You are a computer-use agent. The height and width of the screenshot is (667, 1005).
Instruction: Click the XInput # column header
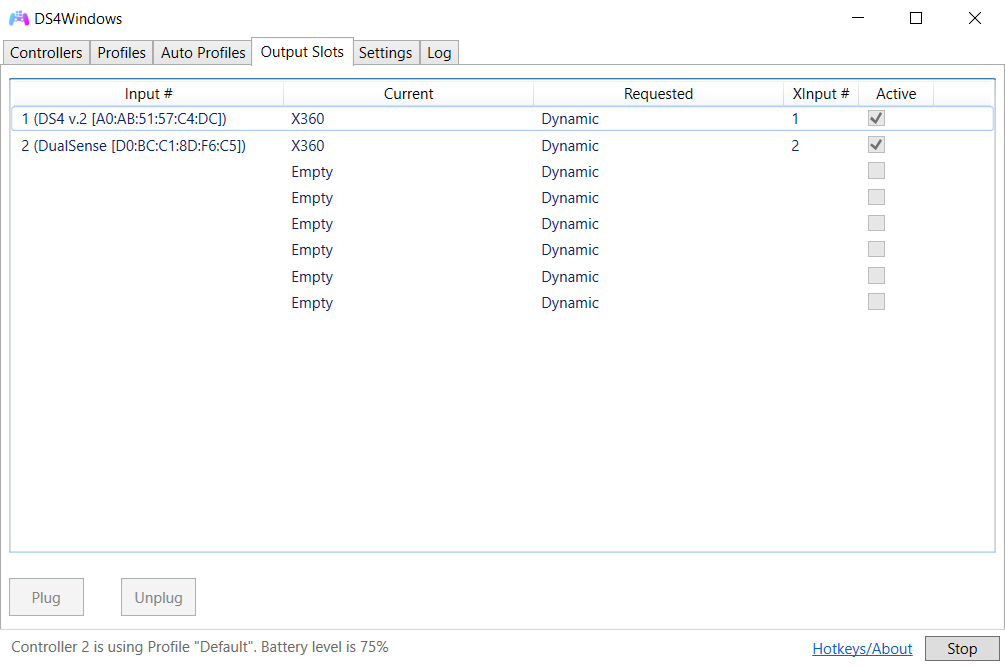820,94
